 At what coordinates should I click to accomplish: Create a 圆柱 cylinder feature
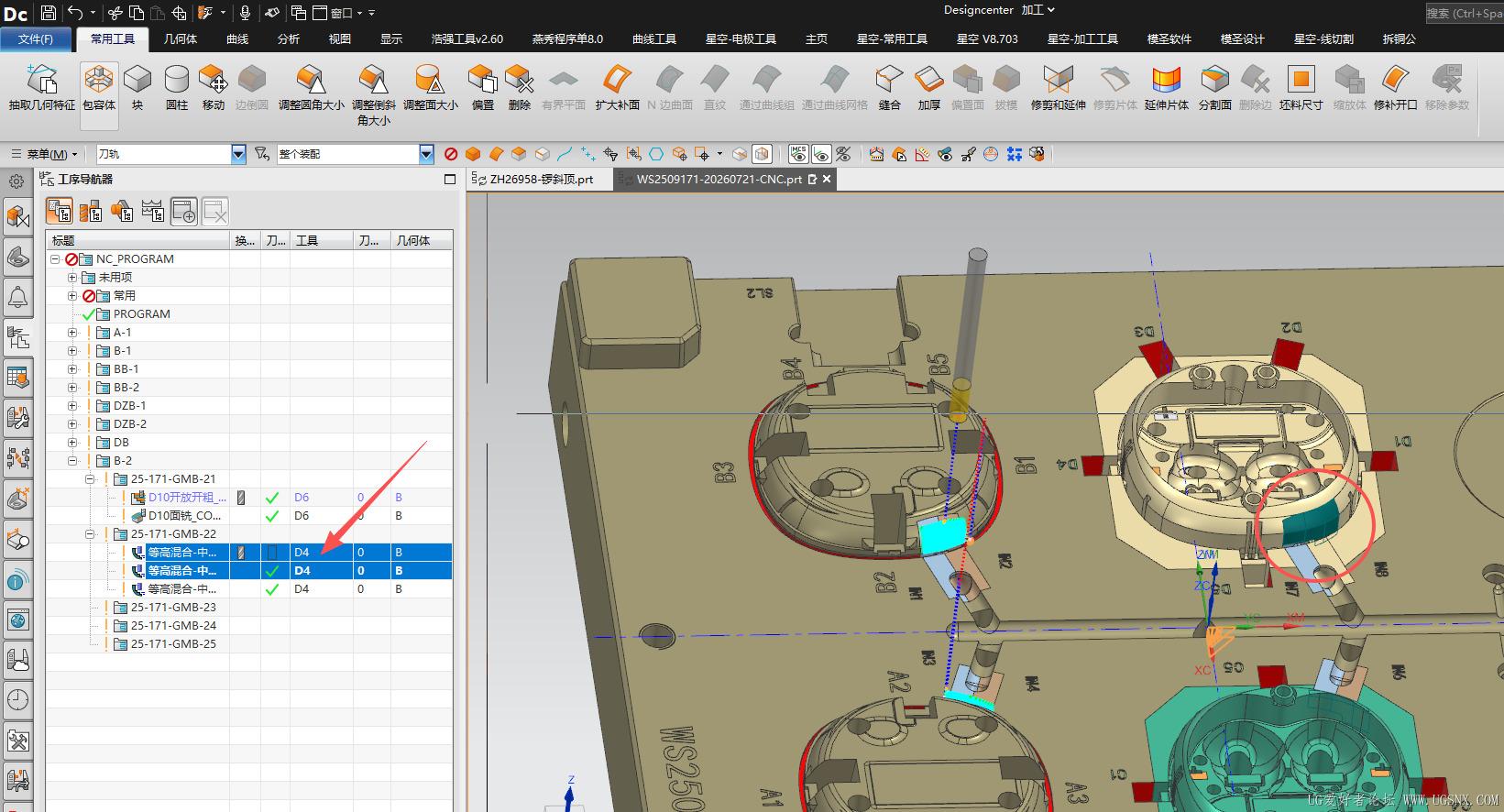coord(177,88)
